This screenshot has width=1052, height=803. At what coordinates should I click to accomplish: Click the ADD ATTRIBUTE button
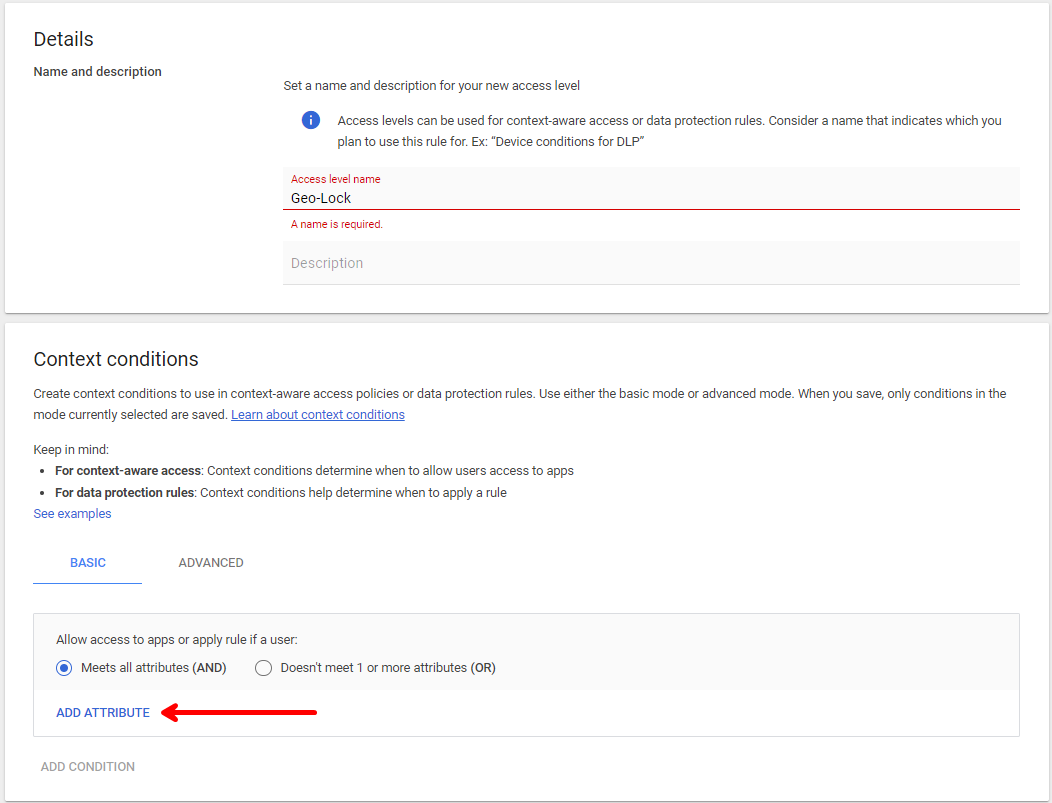pyautogui.click(x=103, y=712)
